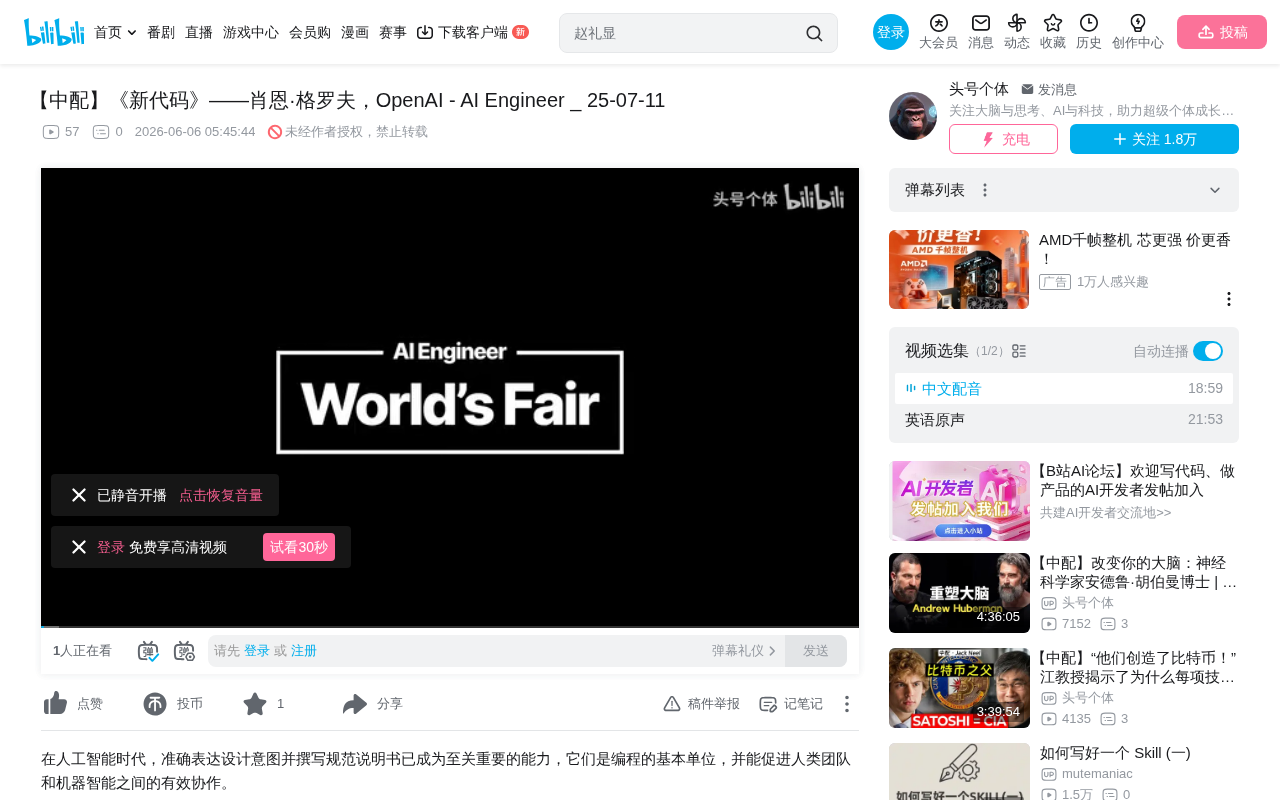Open the 会员购 nav item

[310, 32]
